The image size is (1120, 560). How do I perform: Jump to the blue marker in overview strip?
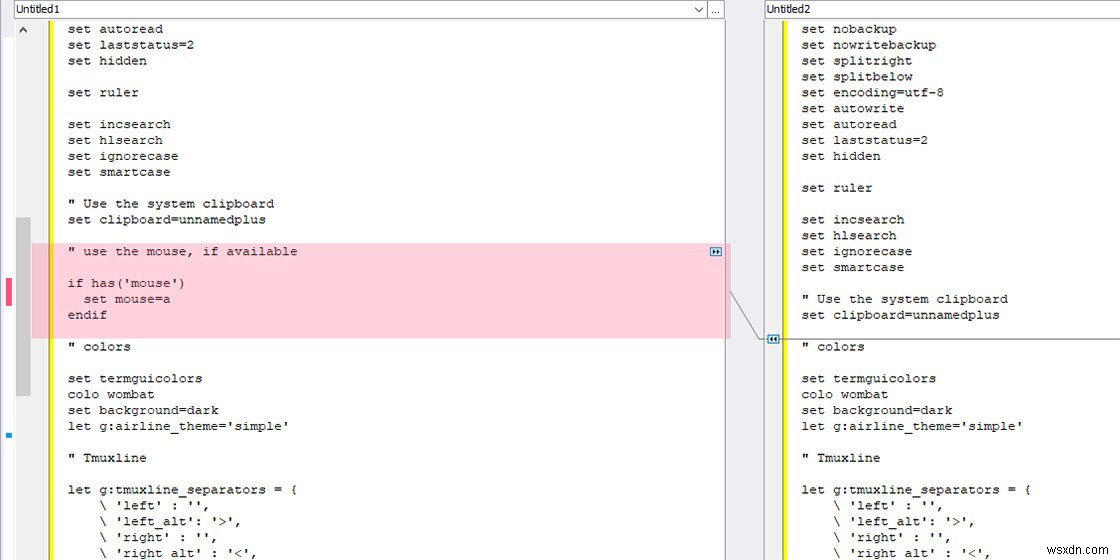[x=9, y=434]
